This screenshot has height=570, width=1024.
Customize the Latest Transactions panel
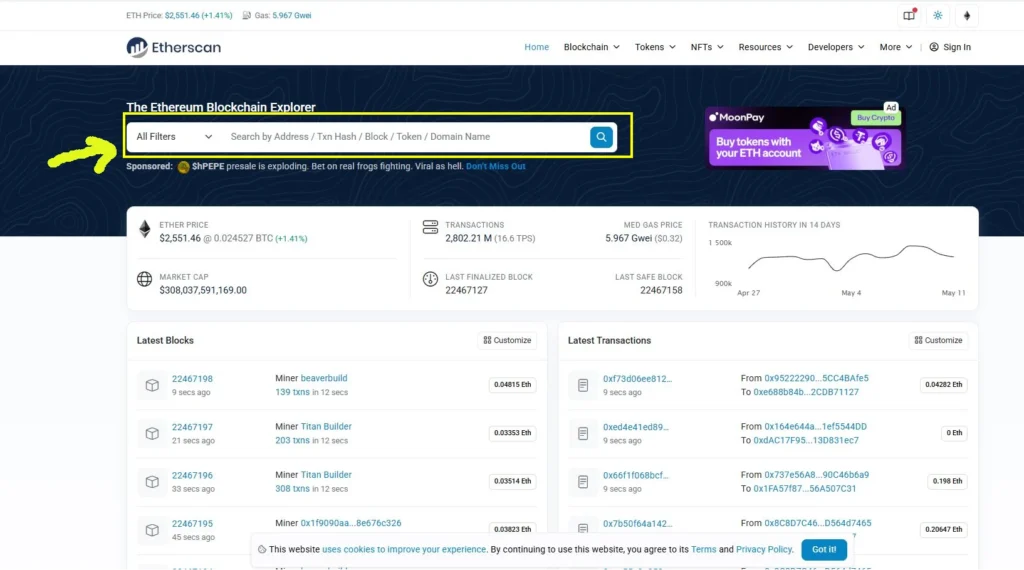coord(938,340)
